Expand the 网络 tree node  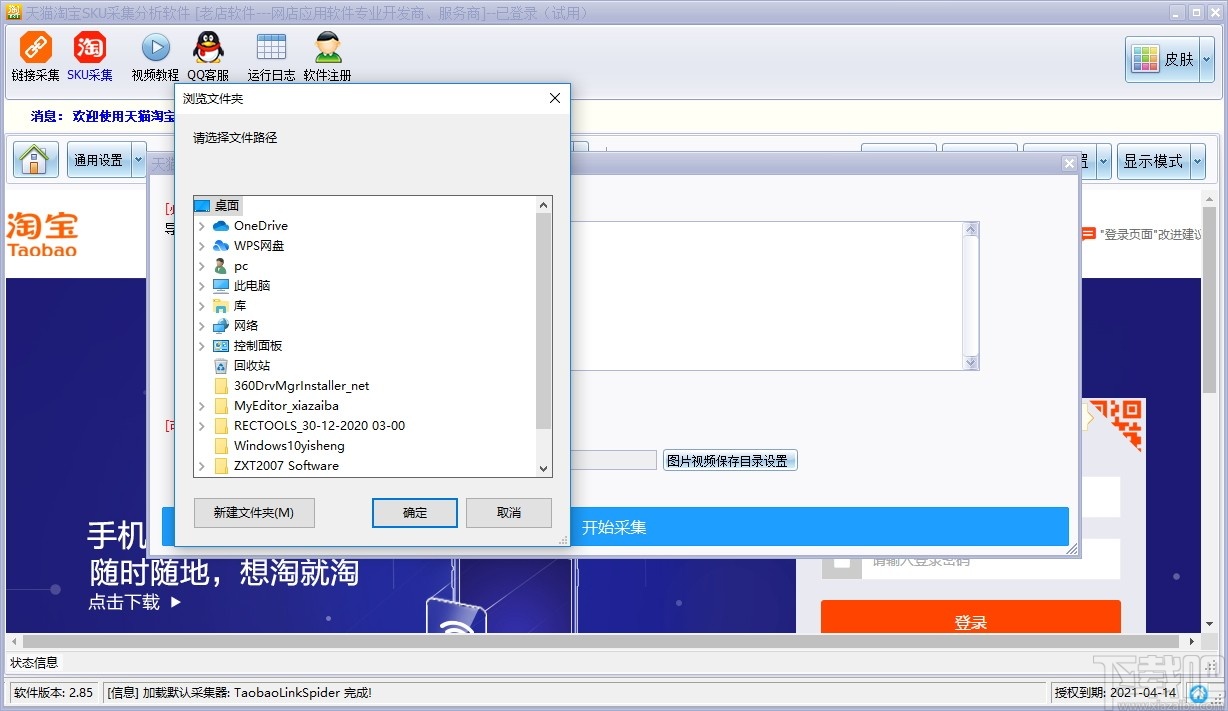202,326
